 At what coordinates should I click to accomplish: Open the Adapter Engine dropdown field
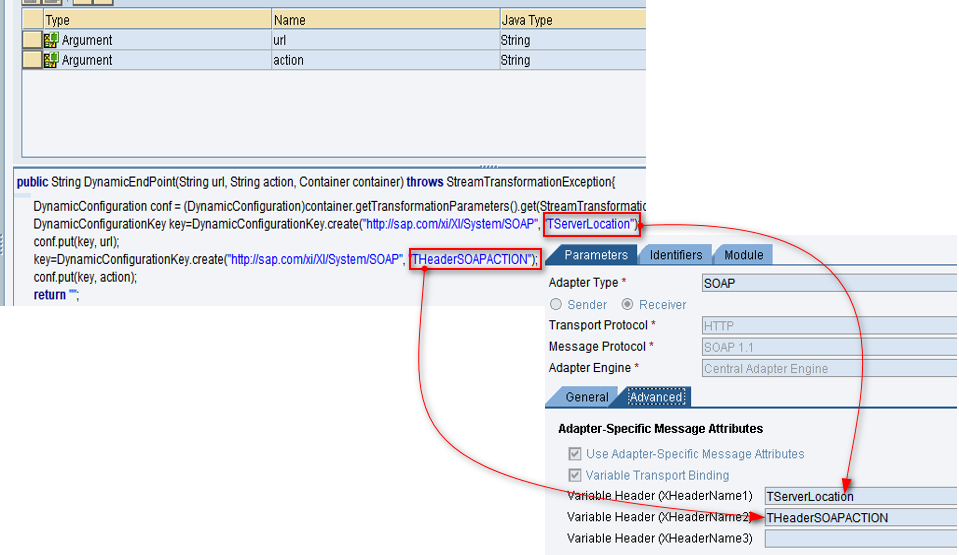click(x=829, y=368)
